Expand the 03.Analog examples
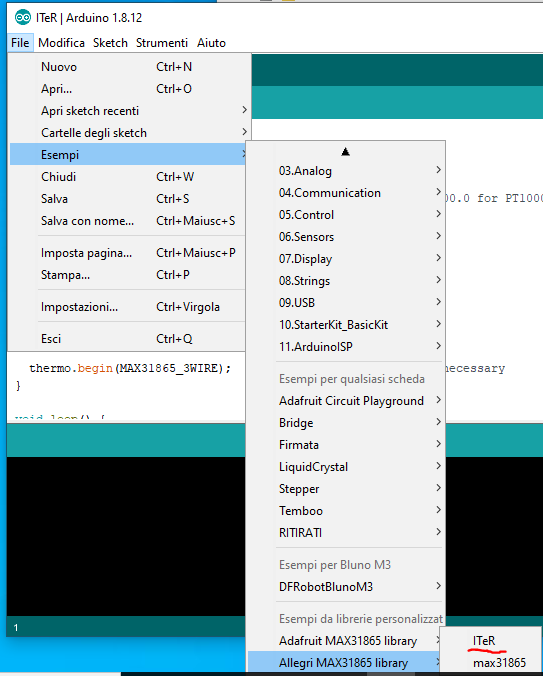This screenshot has width=543, height=676. tap(346, 171)
